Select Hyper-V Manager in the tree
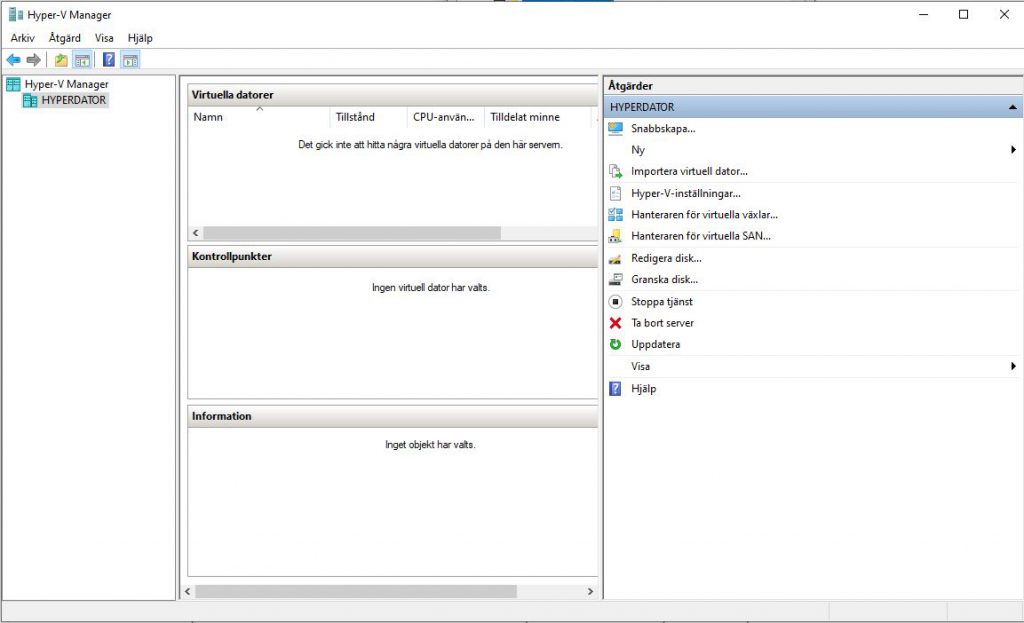Image resolution: width=1024 pixels, height=623 pixels. 67,84
